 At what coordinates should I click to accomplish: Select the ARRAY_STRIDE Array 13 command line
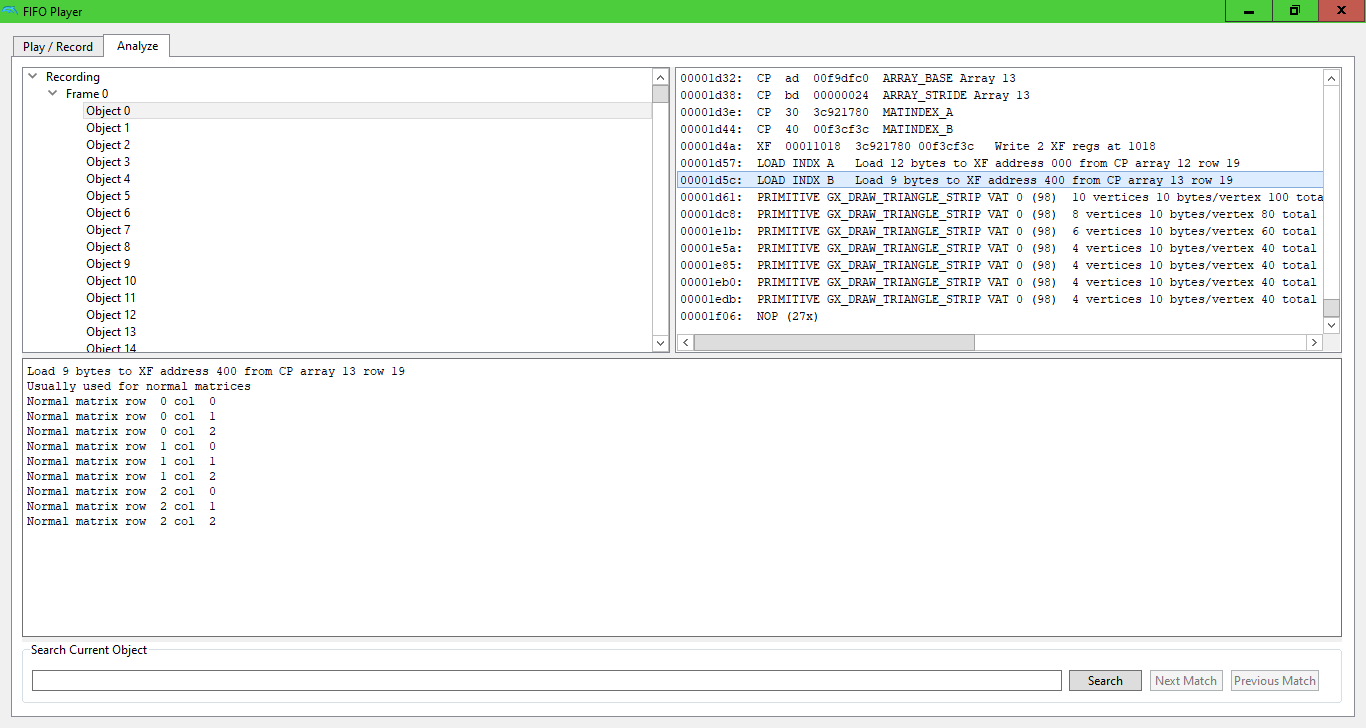click(x=1000, y=95)
